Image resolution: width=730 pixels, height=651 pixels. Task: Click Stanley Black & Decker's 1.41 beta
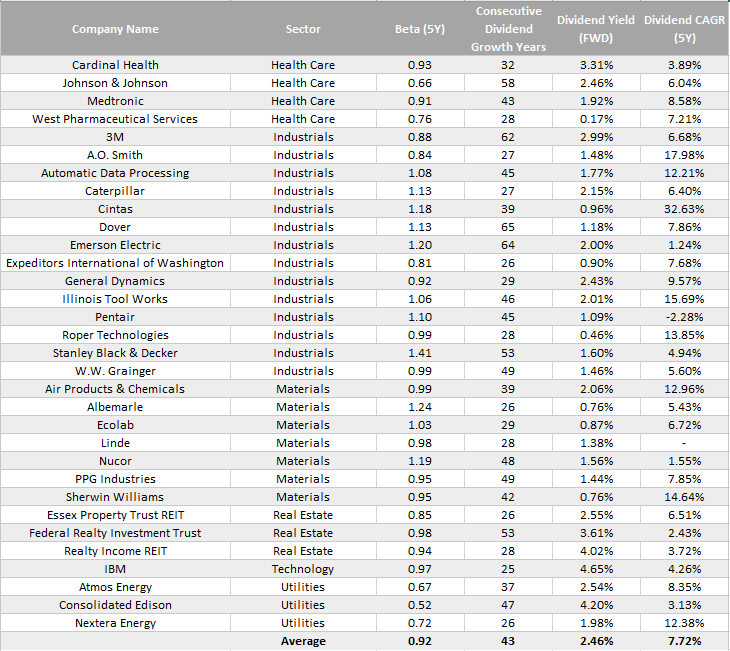click(x=420, y=353)
